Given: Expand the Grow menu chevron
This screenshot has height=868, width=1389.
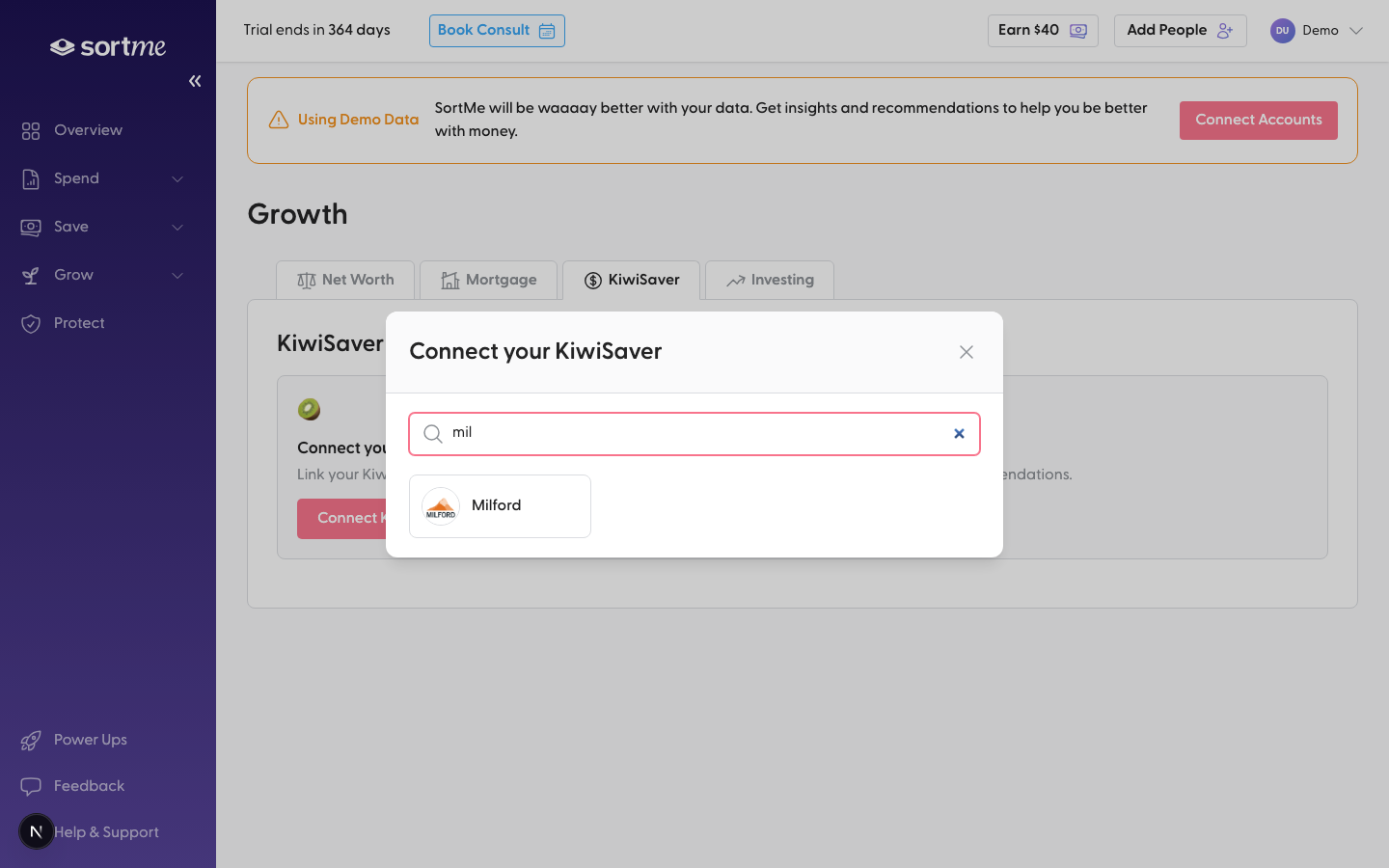Looking at the screenshot, I should pyautogui.click(x=177, y=275).
